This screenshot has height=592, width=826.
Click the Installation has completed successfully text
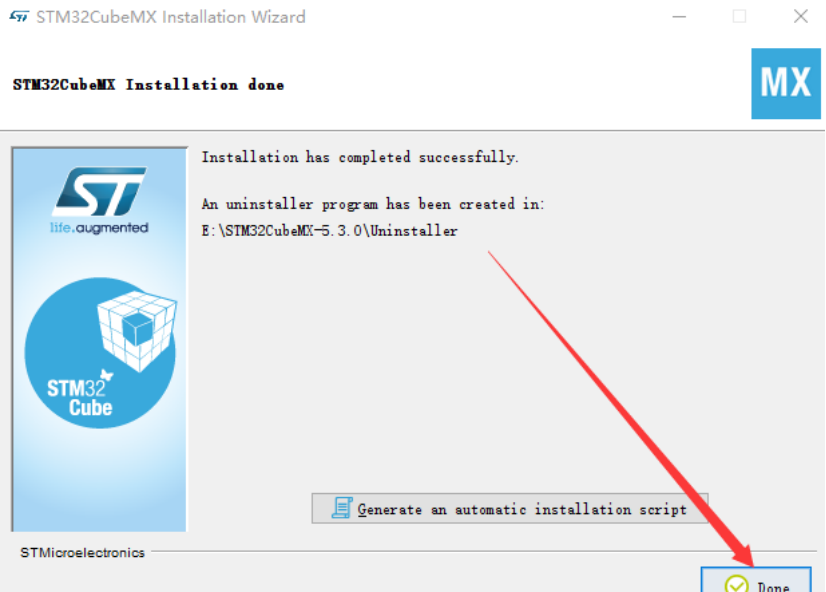360,157
